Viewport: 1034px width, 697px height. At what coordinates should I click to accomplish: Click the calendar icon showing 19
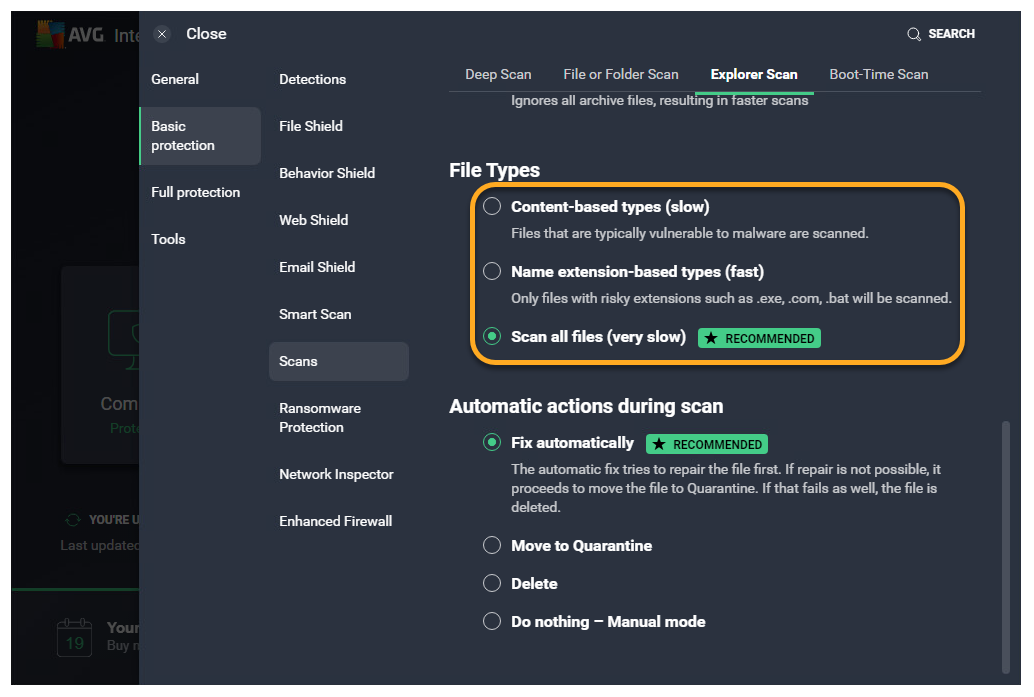tap(75, 637)
